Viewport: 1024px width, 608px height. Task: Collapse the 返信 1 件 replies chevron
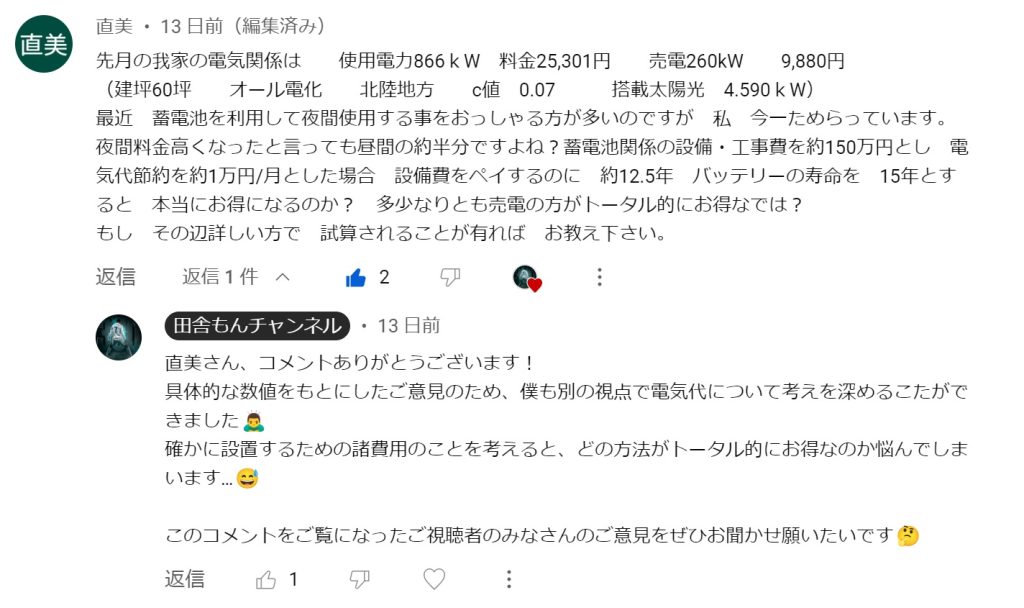(282, 278)
